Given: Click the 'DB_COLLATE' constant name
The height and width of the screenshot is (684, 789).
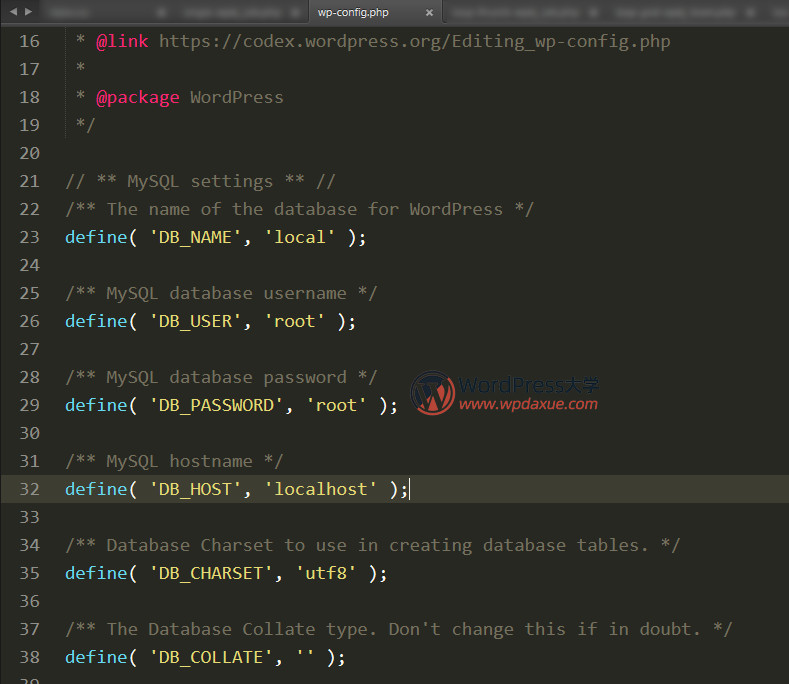Looking at the screenshot, I should 211,657.
